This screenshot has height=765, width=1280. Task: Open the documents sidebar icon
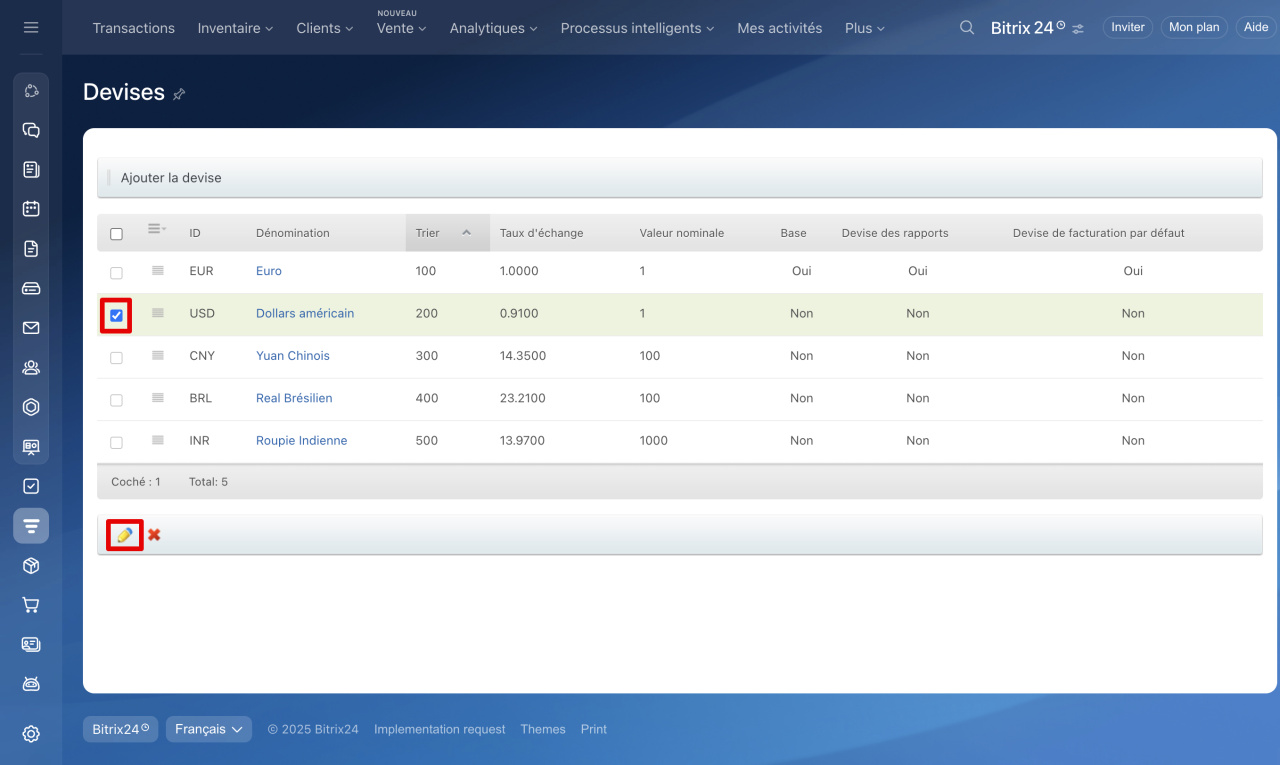coord(31,249)
